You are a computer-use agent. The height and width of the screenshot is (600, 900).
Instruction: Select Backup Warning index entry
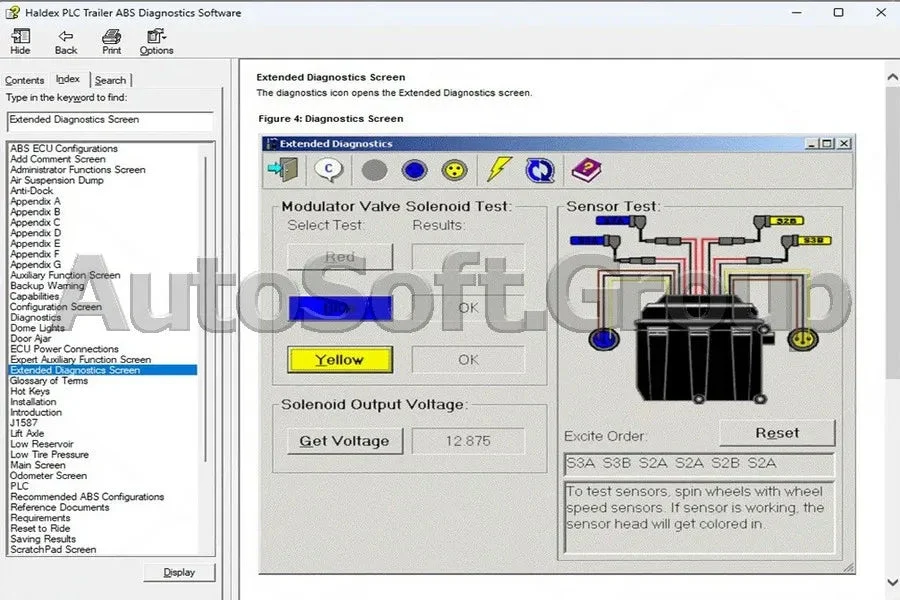coord(47,286)
